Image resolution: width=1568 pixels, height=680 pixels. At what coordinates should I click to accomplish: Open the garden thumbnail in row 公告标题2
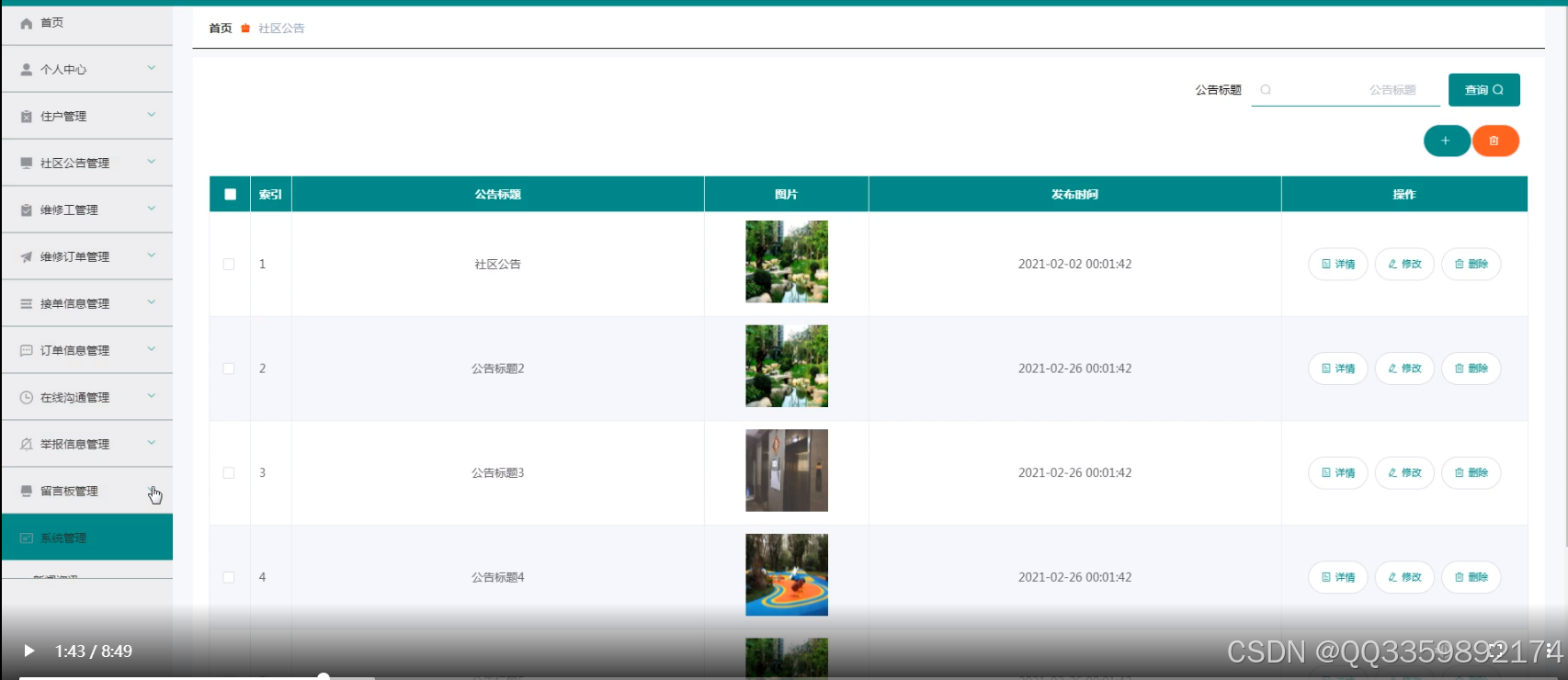[787, 366]
